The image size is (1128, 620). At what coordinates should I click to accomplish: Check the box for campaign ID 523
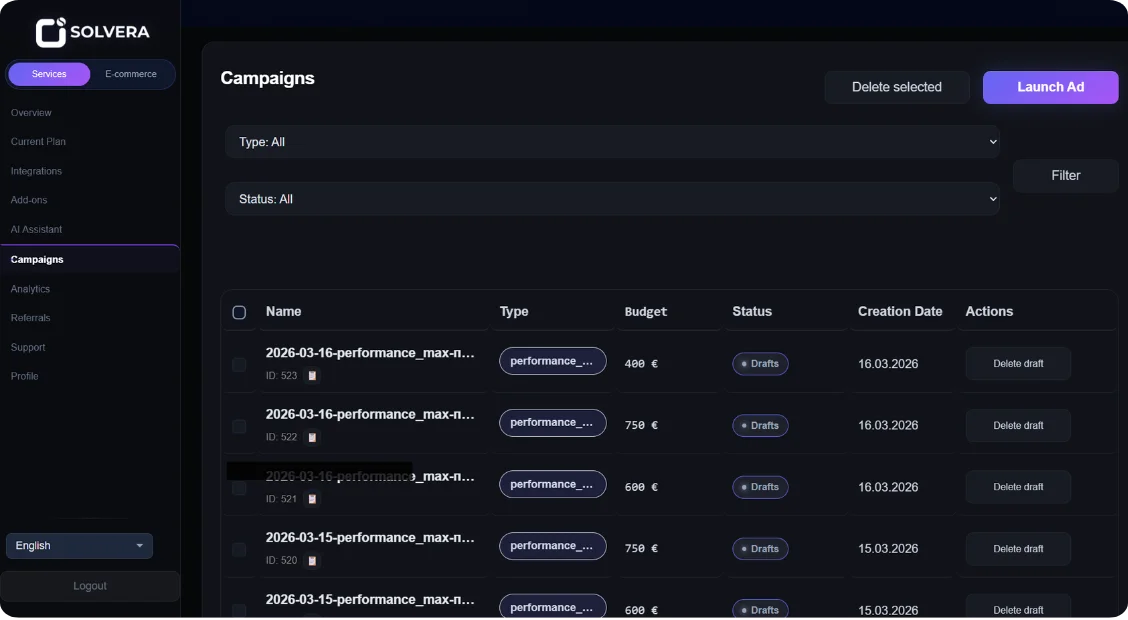239,365
